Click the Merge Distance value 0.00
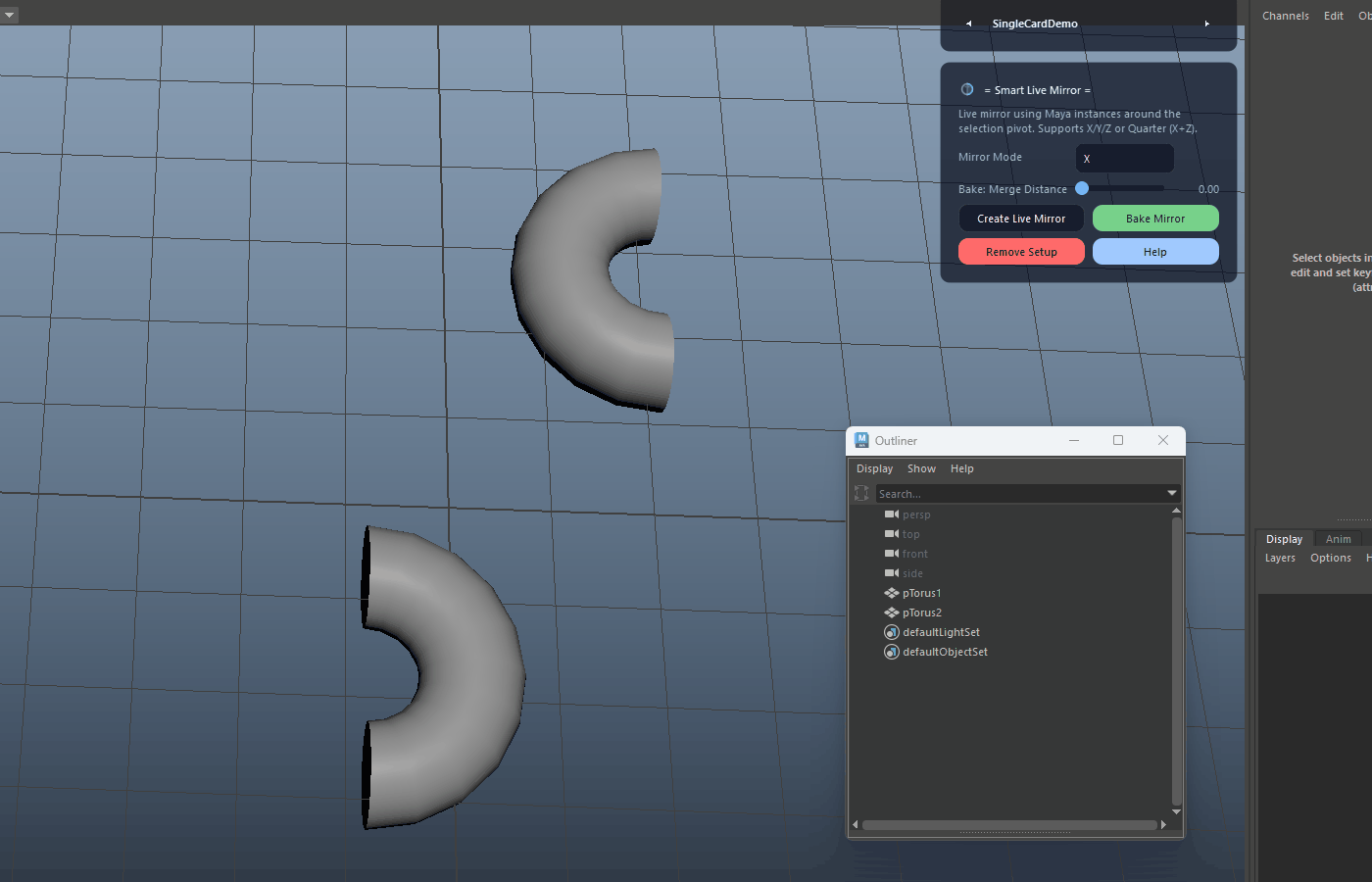The image size is (1372, 882). 1208,189
